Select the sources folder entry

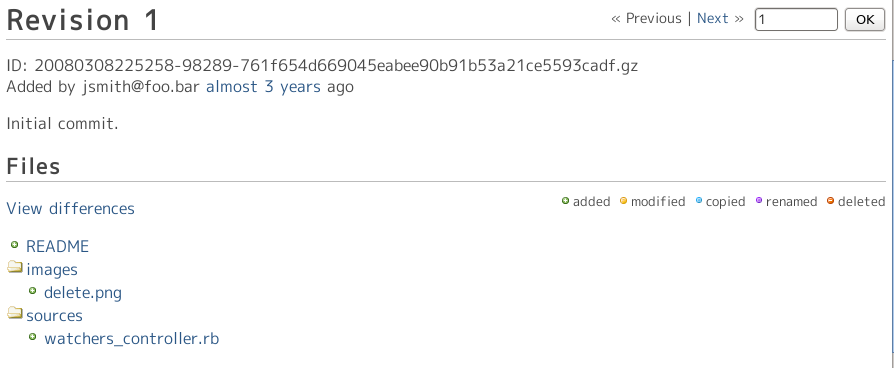coord(54,316)
